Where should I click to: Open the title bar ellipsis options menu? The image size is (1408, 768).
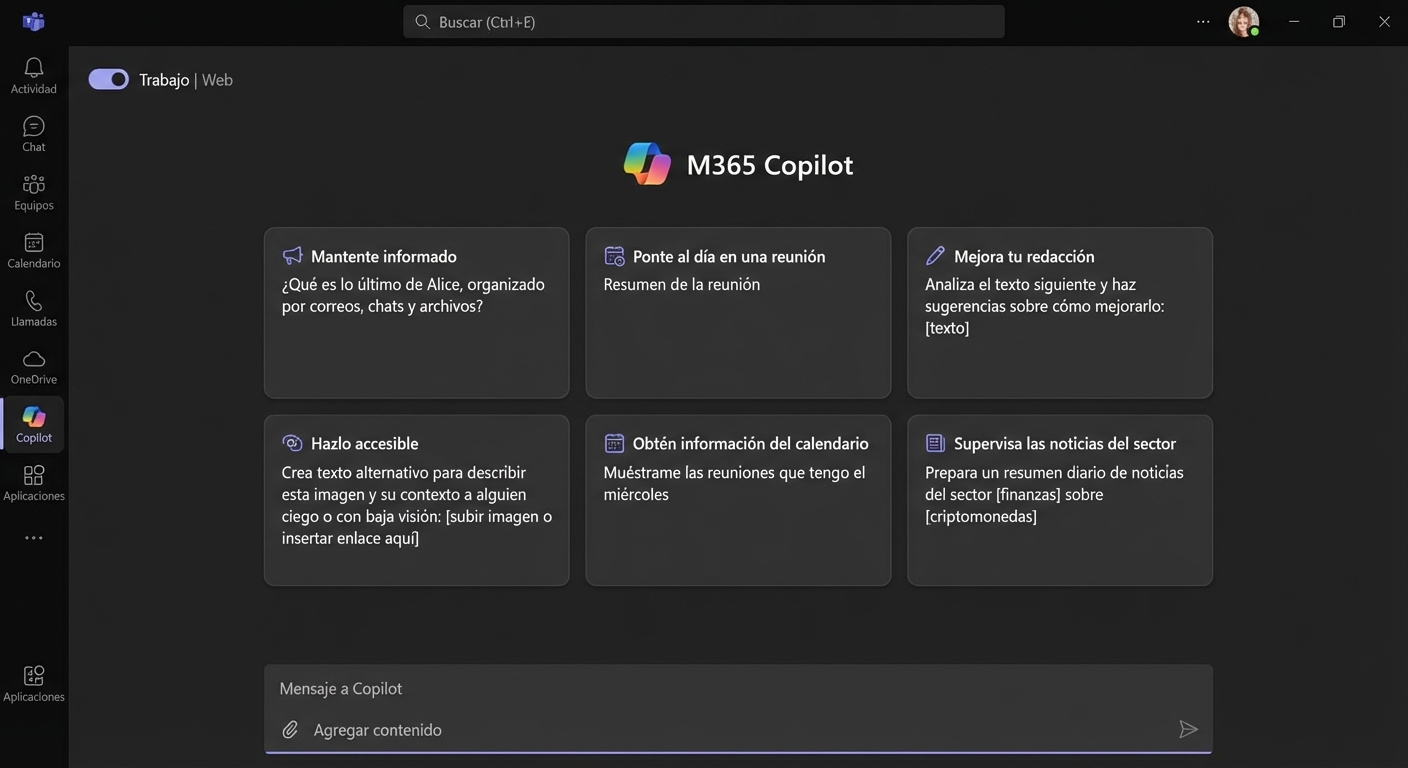click(1202, 21)
